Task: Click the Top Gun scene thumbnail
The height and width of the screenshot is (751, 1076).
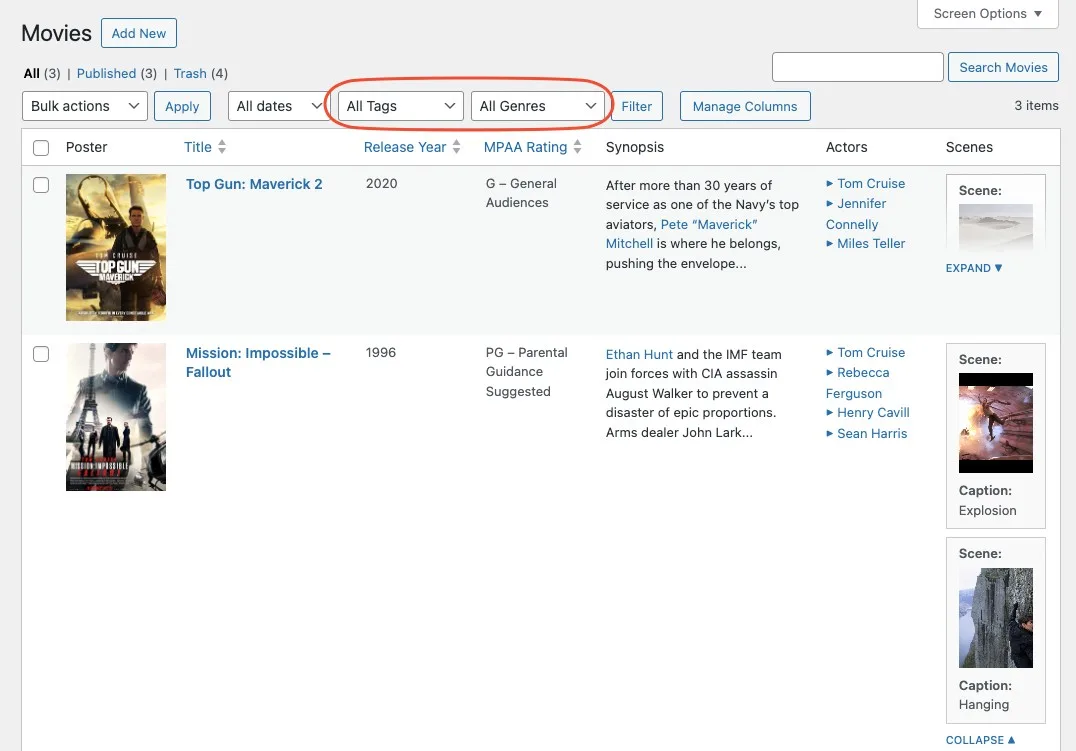Action: (x=996, y=227)
